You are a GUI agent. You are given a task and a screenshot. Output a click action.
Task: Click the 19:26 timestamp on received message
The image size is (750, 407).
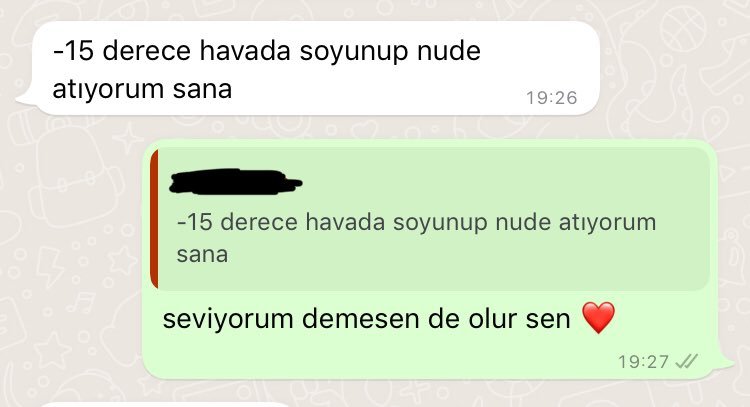click(x=551, y=98)
